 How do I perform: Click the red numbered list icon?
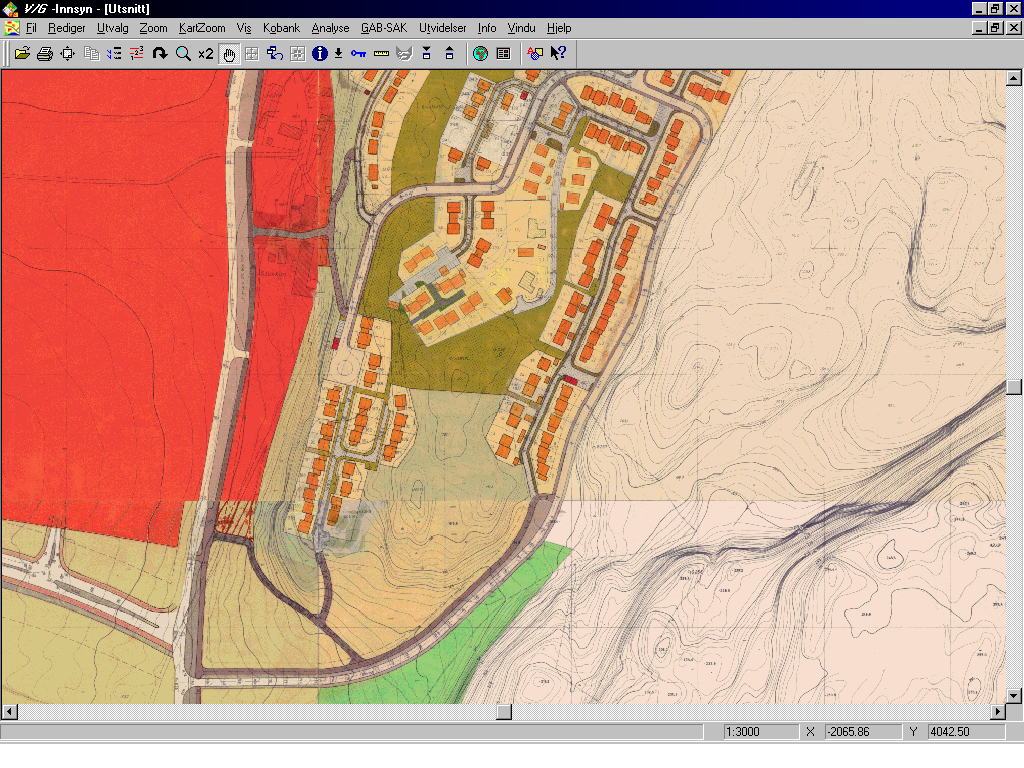click(137, 54)
